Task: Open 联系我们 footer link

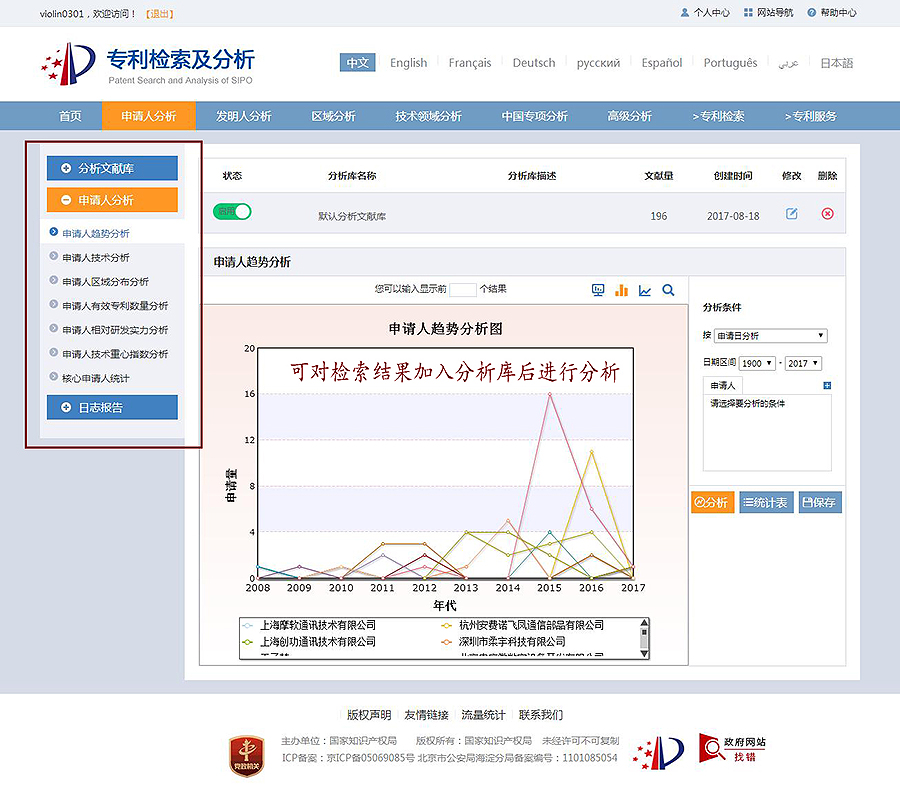Action: [x=541, y=715]
